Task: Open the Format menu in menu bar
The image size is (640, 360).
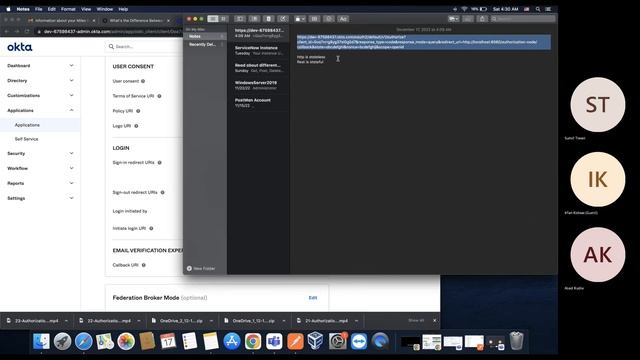Action: pyautogui.click(x=68, y=9)
